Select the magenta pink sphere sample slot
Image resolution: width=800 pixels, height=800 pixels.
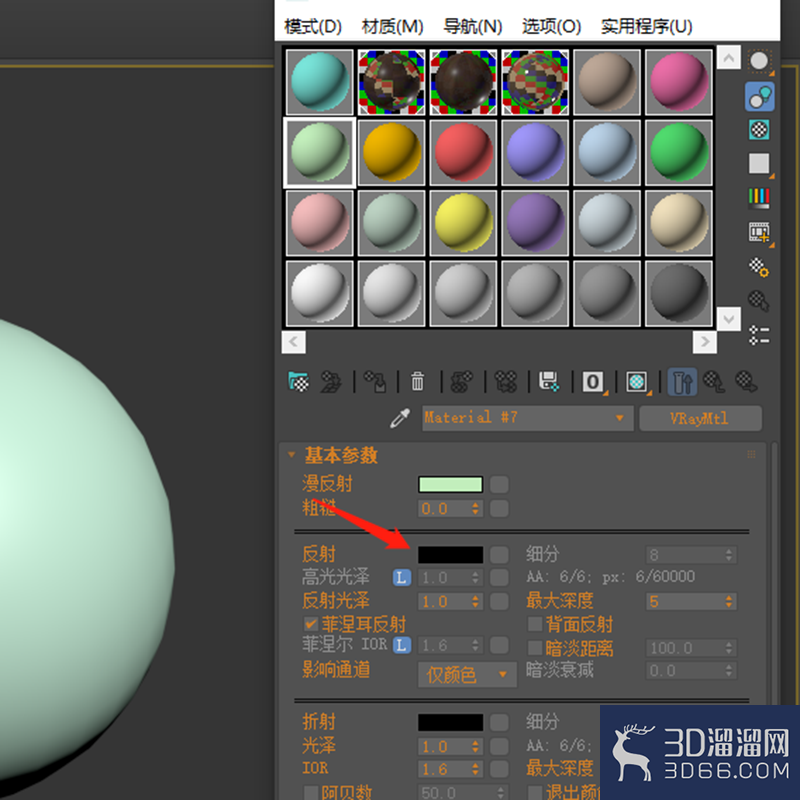679,82
